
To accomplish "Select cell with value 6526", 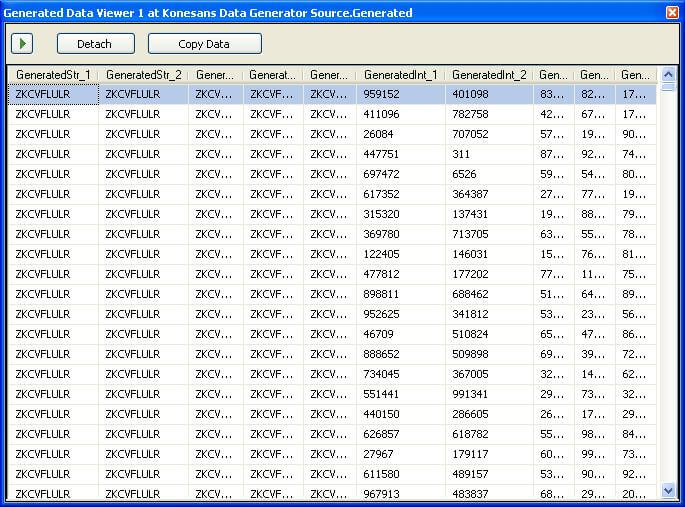I will pyautogui.click(x=489, y=174).
